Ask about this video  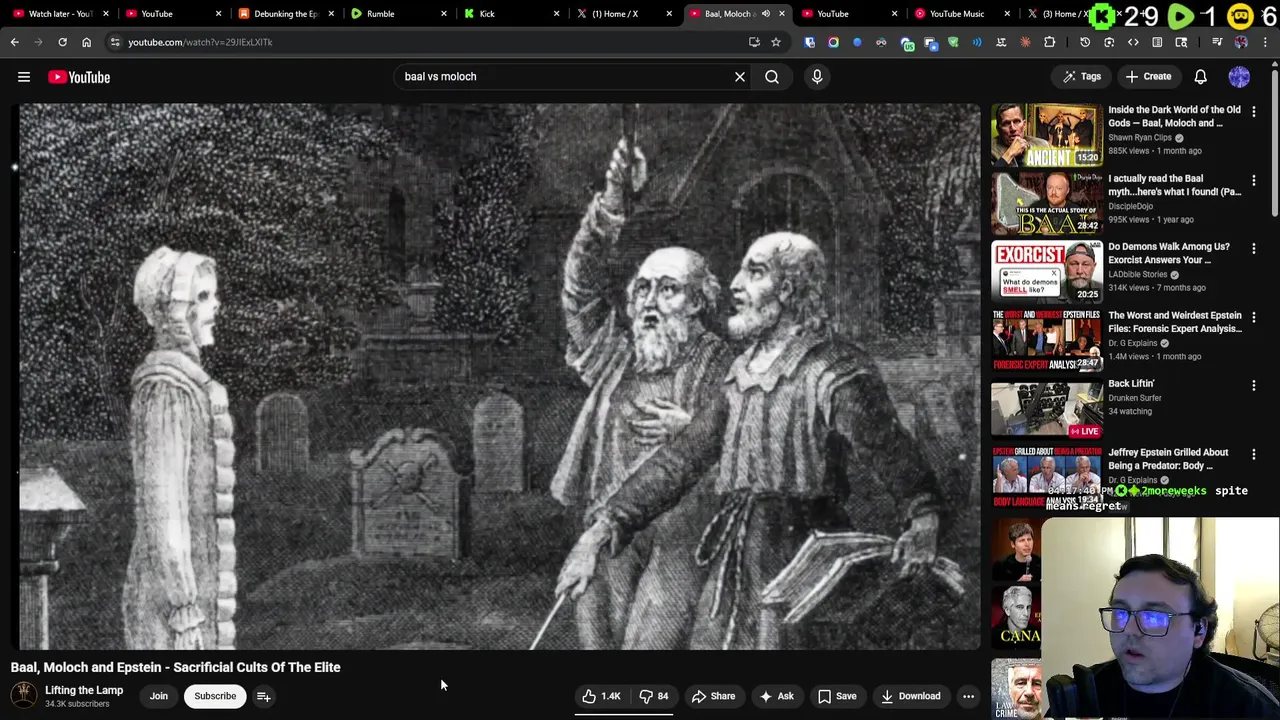coord(777,696)
